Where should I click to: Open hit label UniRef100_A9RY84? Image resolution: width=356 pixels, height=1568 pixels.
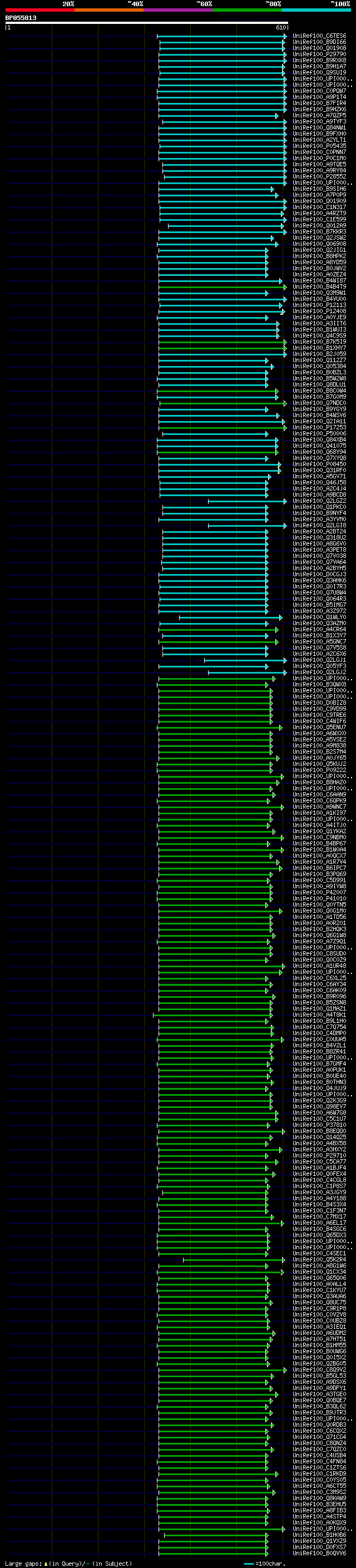coord(319,170)
